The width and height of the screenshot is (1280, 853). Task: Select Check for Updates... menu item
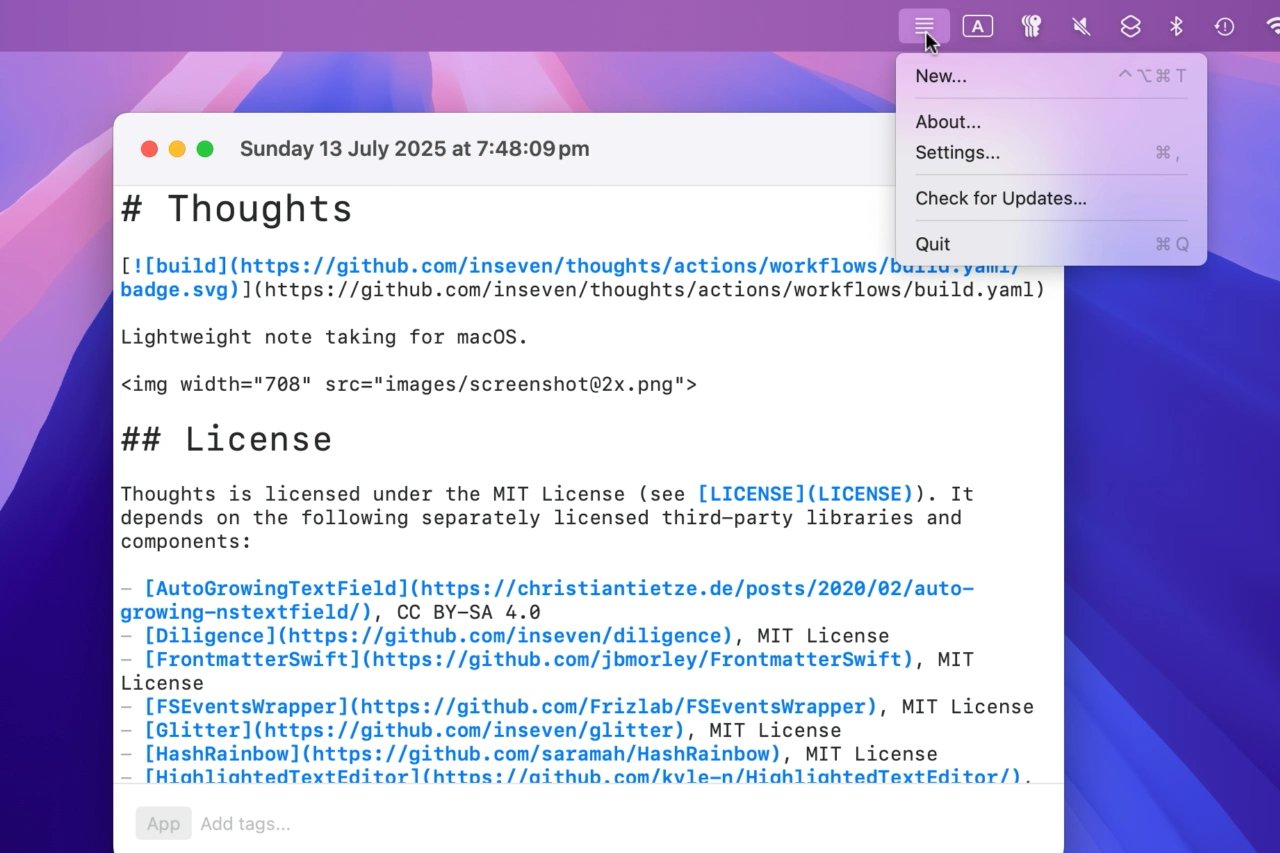pyautogui.click(x=1000, y=198)
